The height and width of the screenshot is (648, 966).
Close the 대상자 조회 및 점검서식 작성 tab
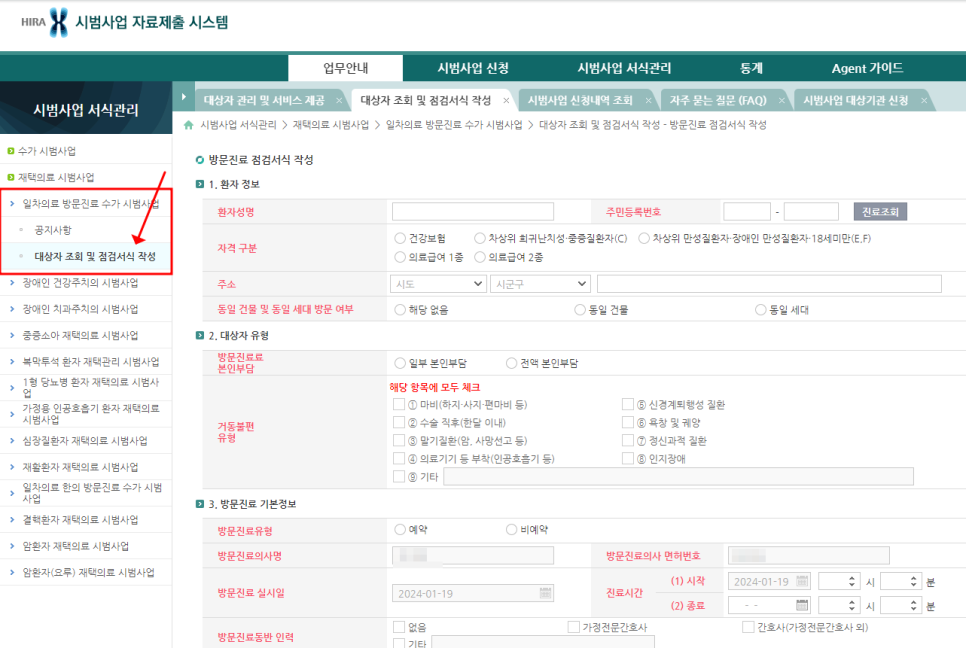(x=506, y=100)
